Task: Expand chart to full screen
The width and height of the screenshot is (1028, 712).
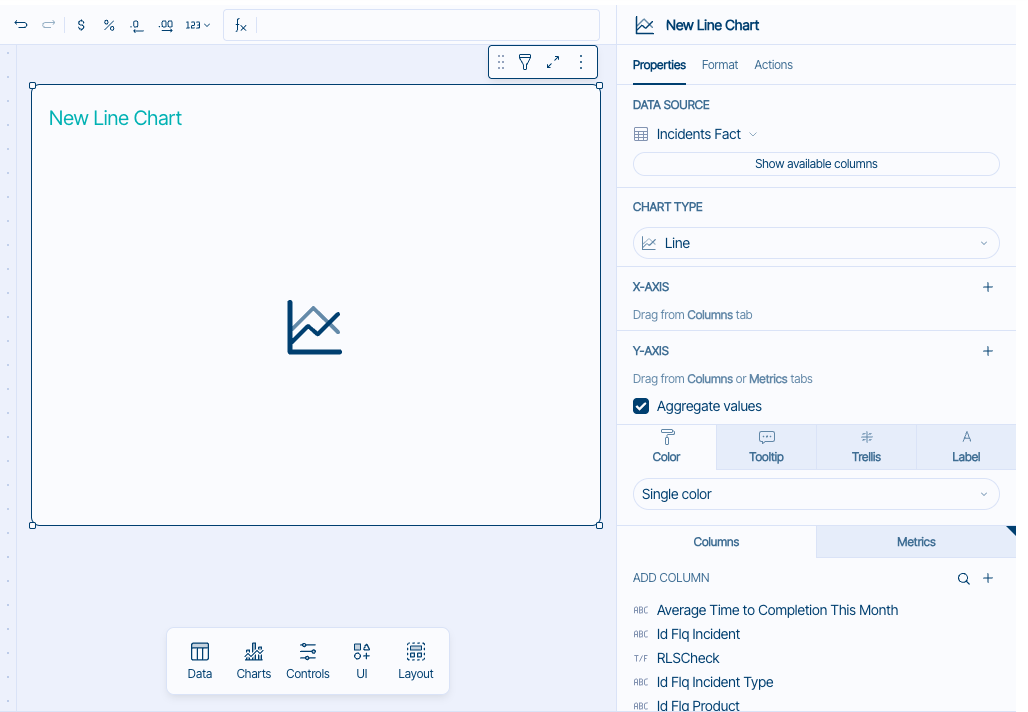Action: (x=553, y=62)
